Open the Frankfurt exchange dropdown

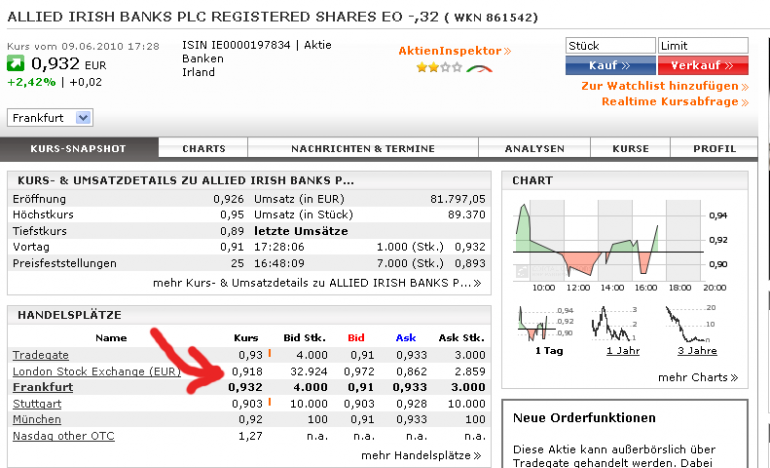coord(50,118)
